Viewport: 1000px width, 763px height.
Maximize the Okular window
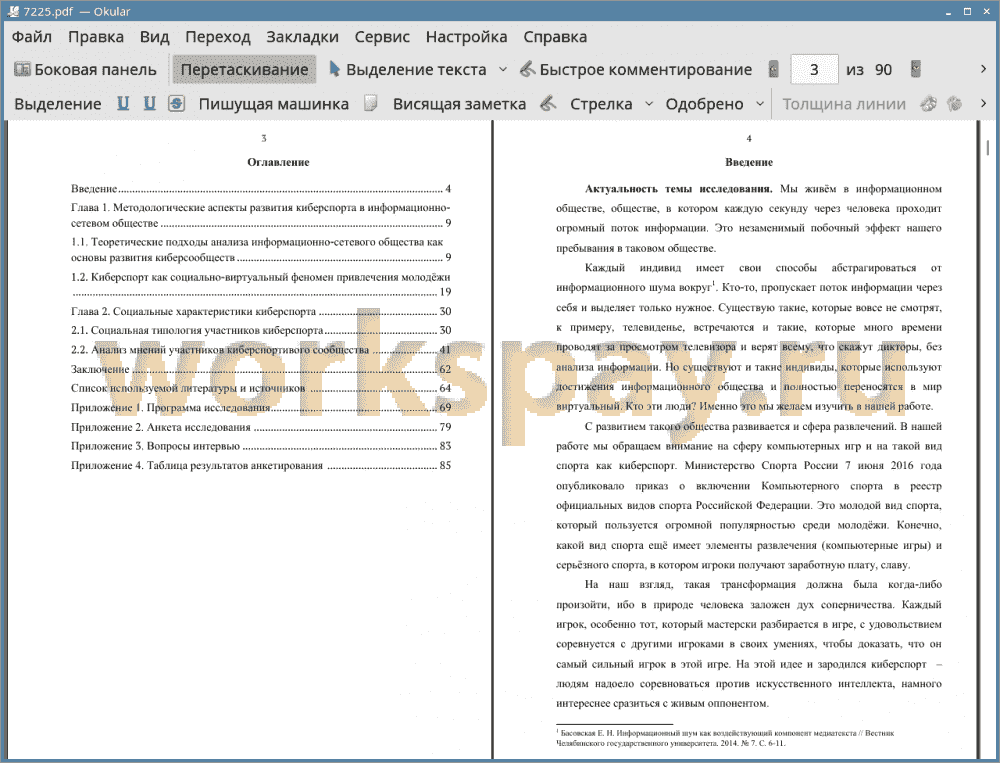[x=967, y=11]
